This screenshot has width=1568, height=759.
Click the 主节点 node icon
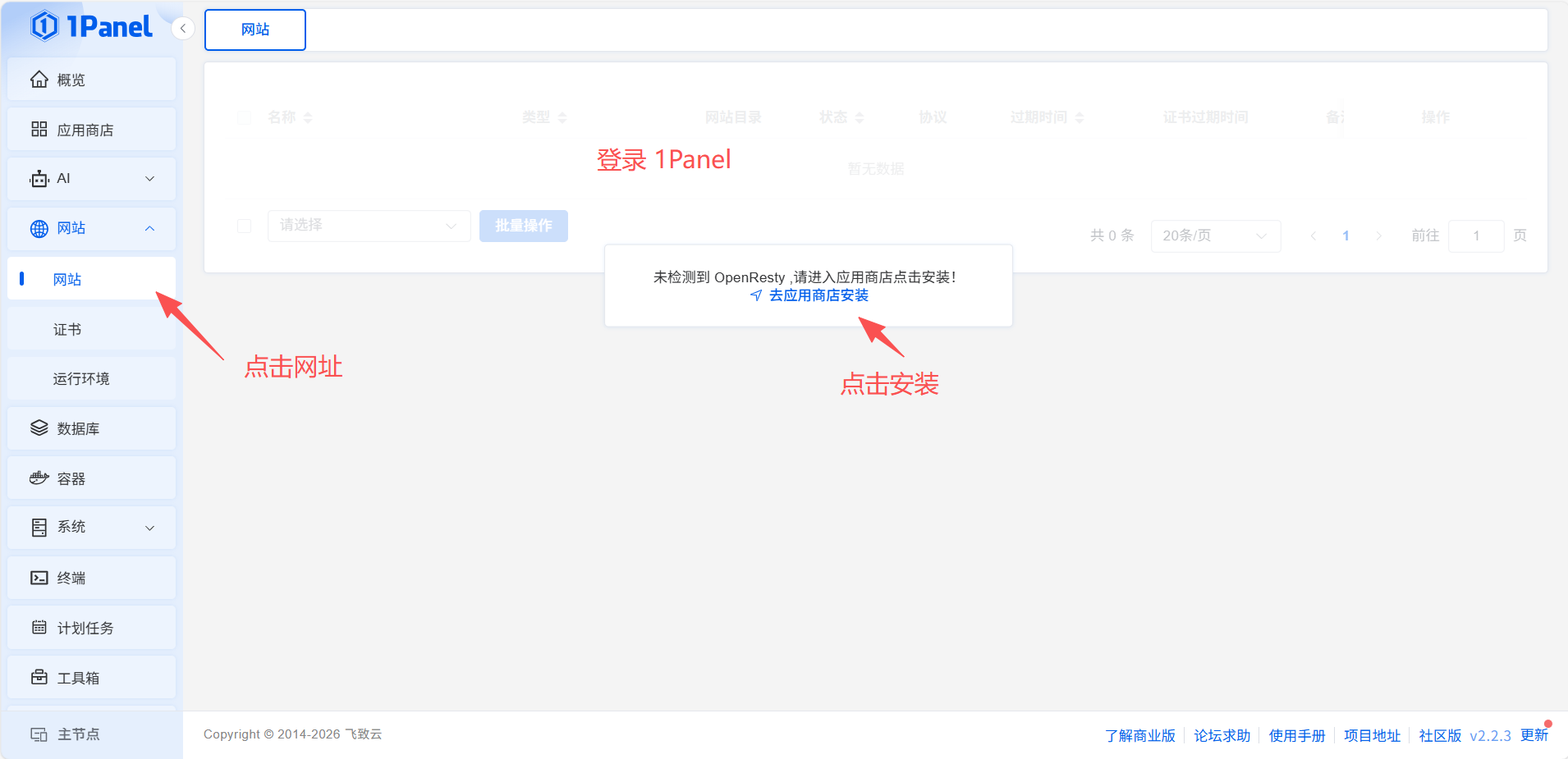39,734
